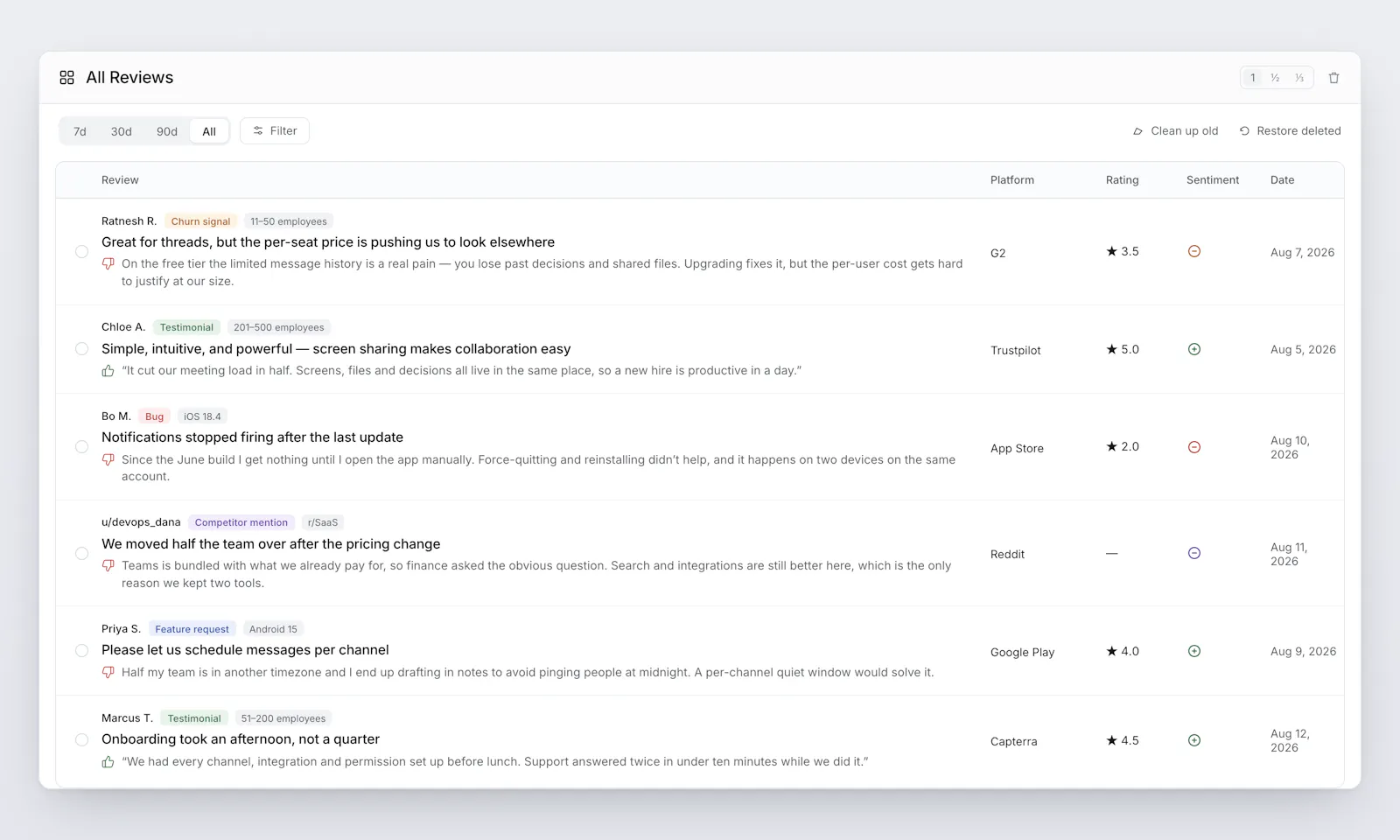Click the Feature request tag
Image resolution: width=1400 pixels, height=840 pixels.
point(192,629)
